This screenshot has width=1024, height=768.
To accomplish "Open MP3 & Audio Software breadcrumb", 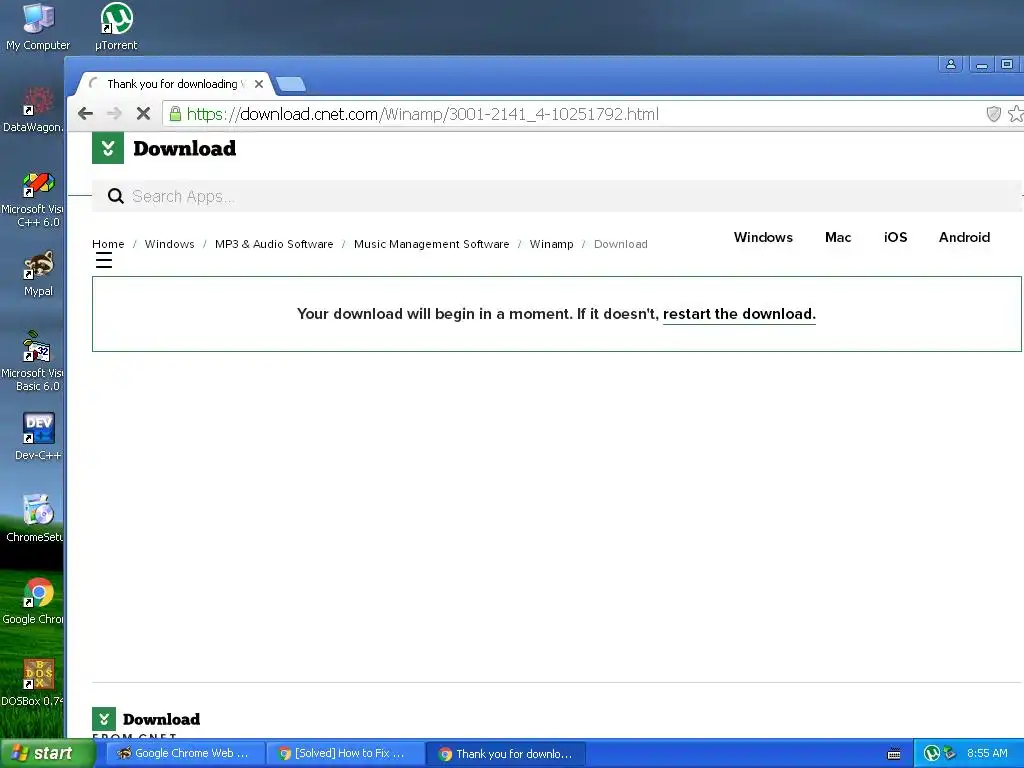I will coord(274,244).
